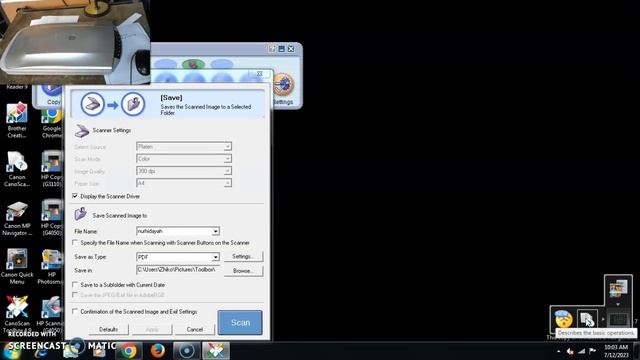
Task: Click the basic operations icon in Quick Menu
Action: (x=587, y=319)
